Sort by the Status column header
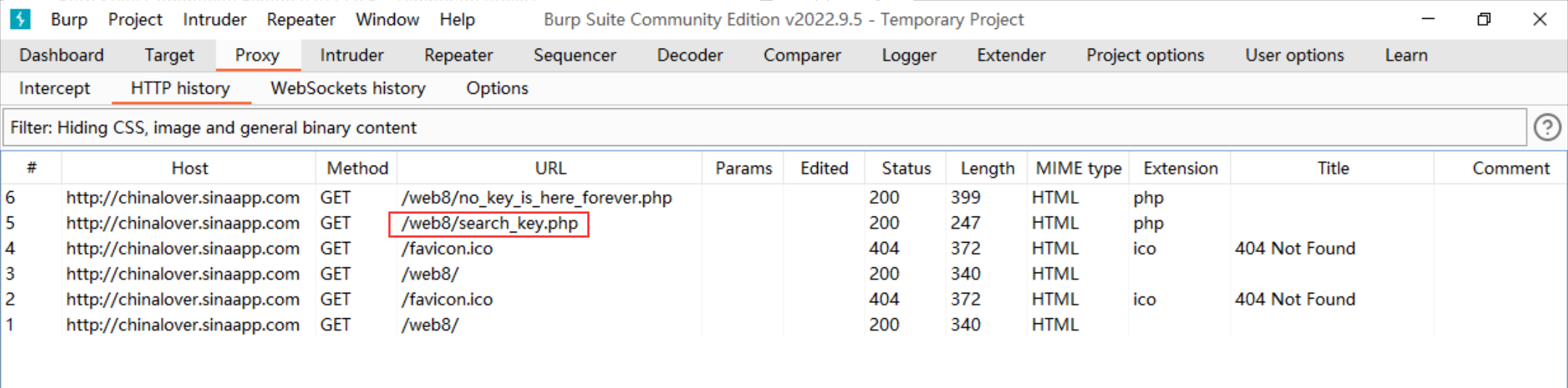The image size is (1568, 388). pos(906,169)
